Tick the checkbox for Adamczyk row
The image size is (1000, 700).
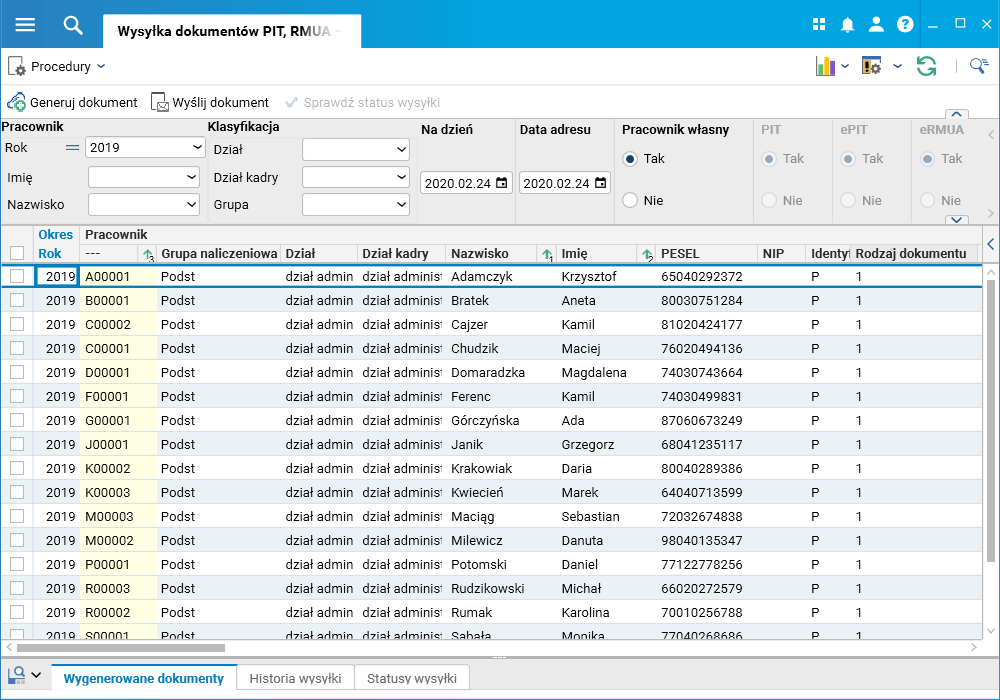(17, 276)
